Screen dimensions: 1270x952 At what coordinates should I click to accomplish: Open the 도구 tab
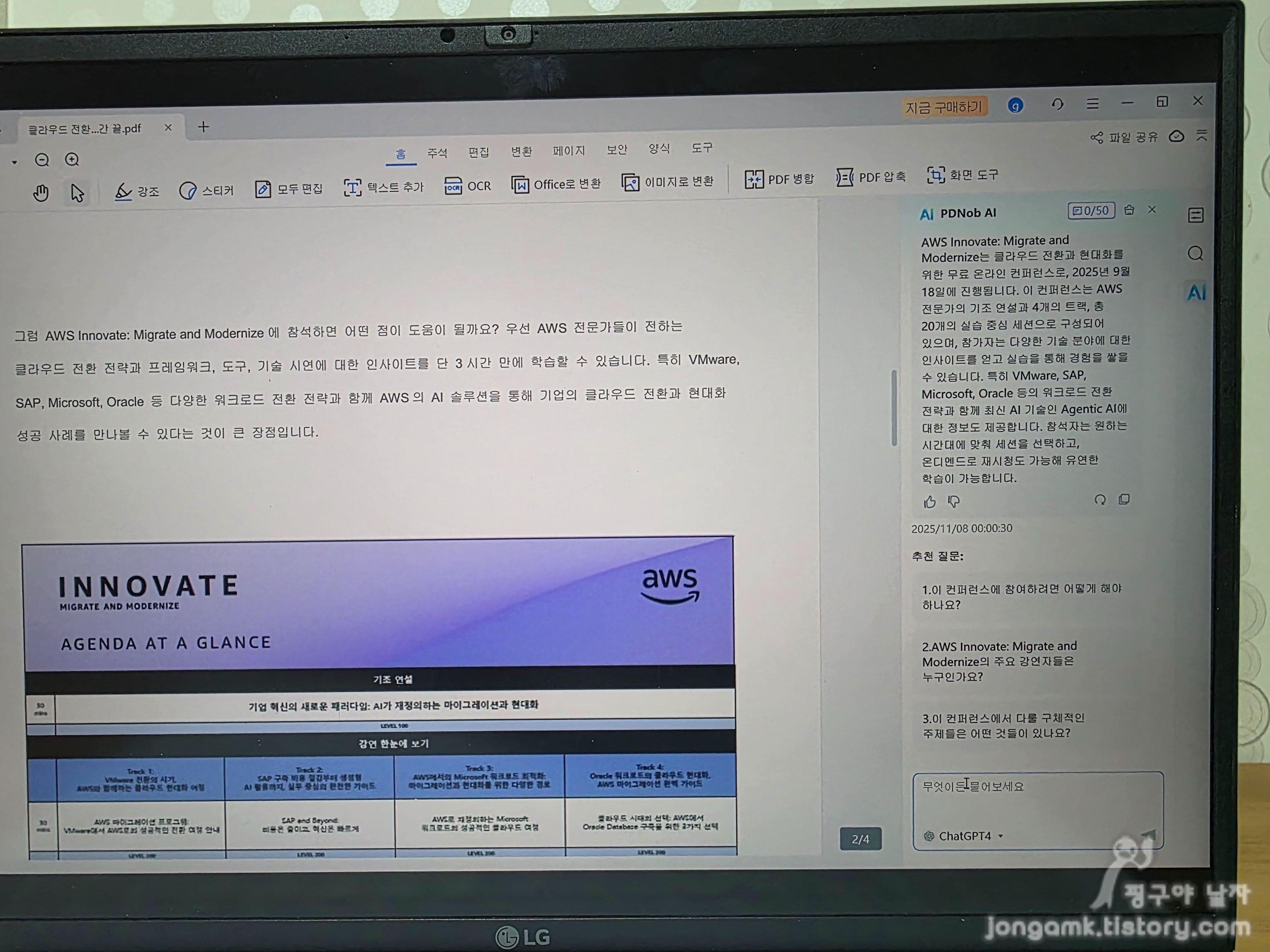(x=701, y=148)
